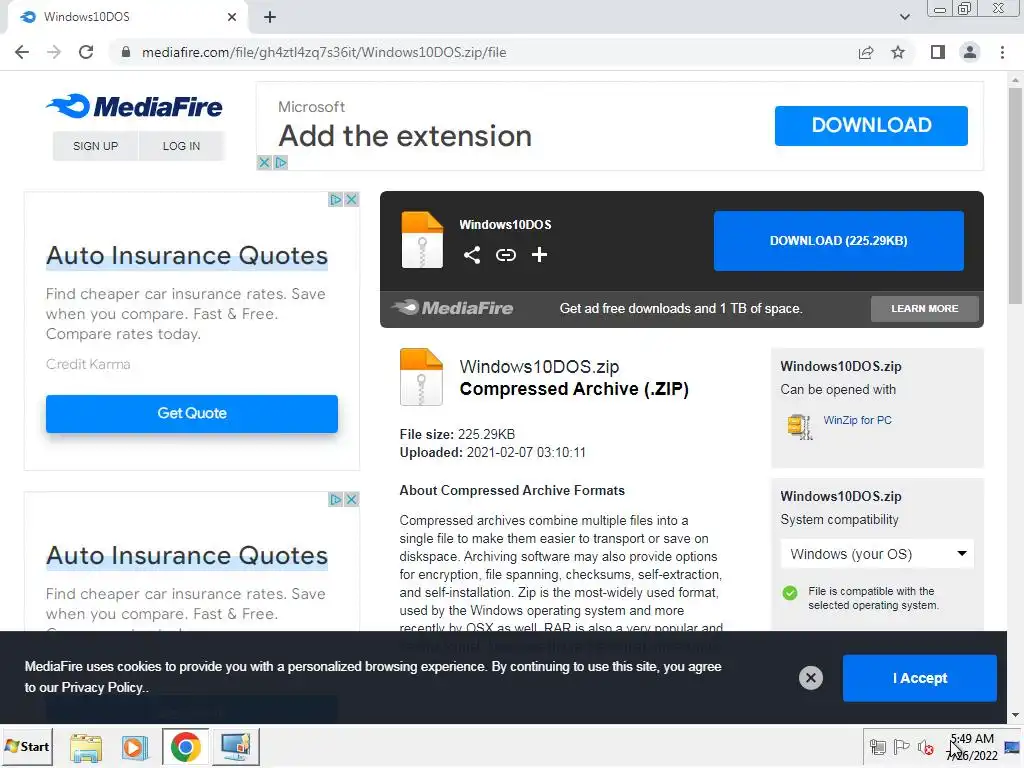The height and width of the screenshot is (768, 1024).
Task: Click the LEARN MORE button
Action: (x=925, y=308)
